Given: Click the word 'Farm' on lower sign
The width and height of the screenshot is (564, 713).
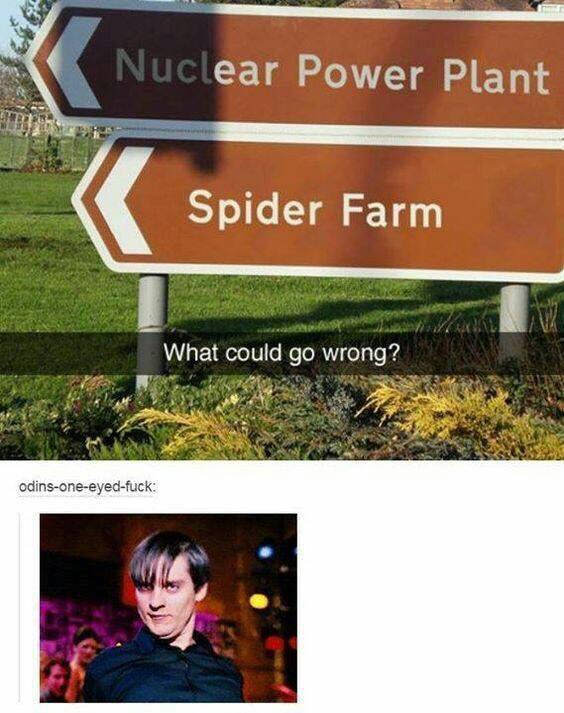Looking at the screenshot, I should [x=392, y=211].
